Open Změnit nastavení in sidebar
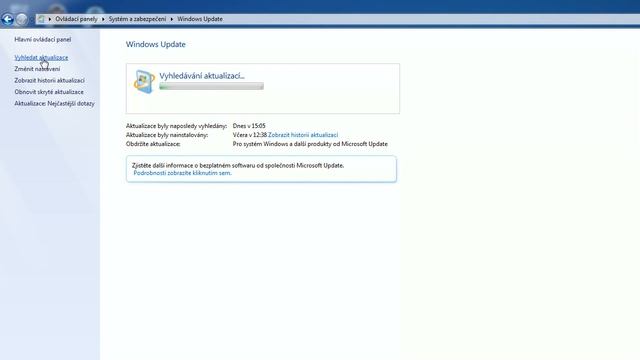640x360 pixels. point(37,69)
